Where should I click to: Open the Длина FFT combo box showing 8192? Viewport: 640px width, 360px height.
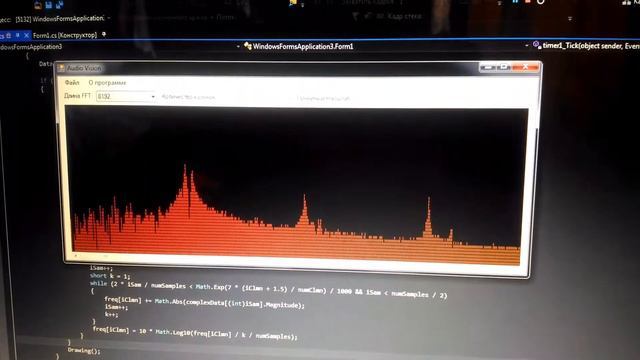tap(126, 96)
